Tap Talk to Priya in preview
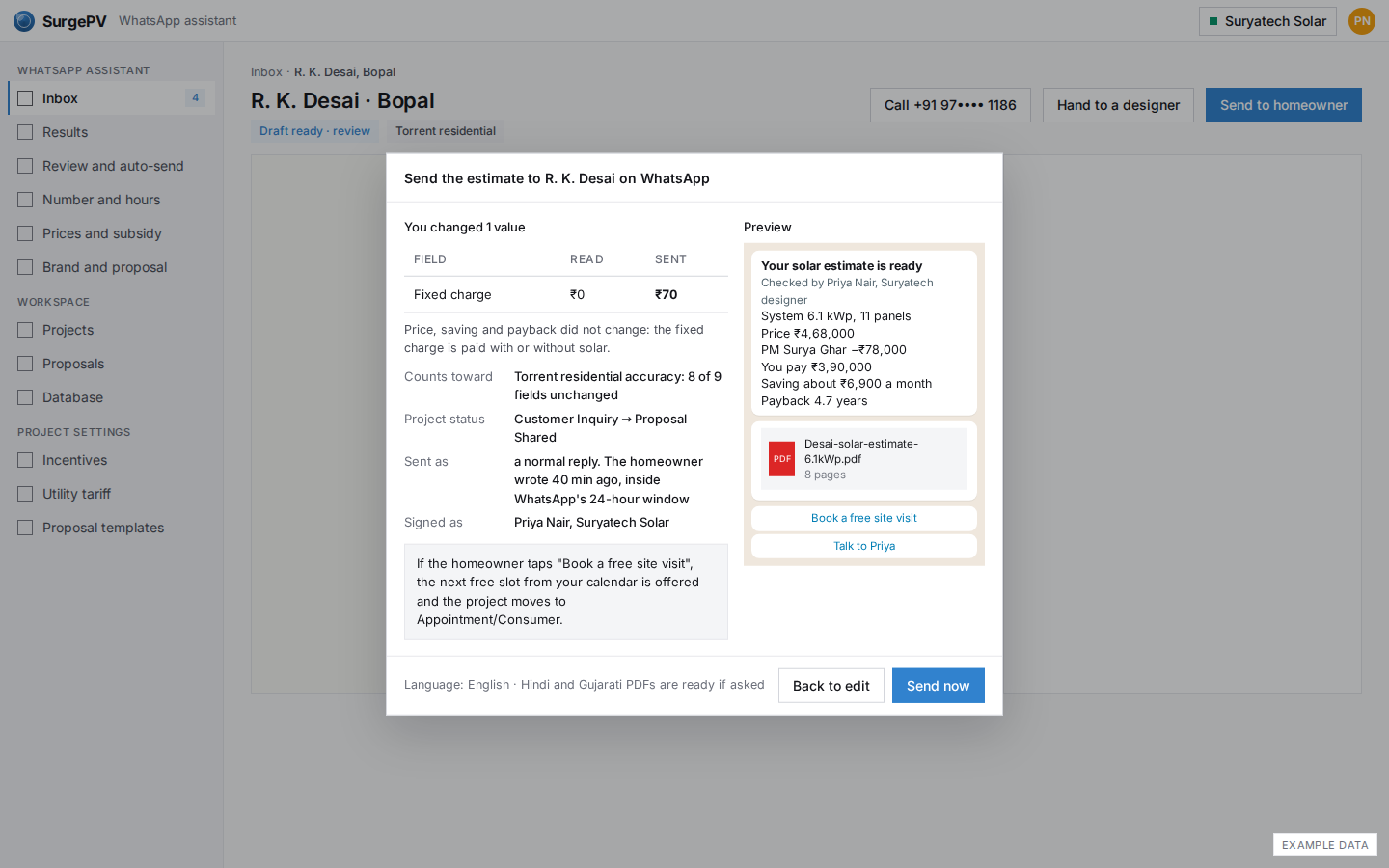The image size is (1389, 868). point(864,546)
